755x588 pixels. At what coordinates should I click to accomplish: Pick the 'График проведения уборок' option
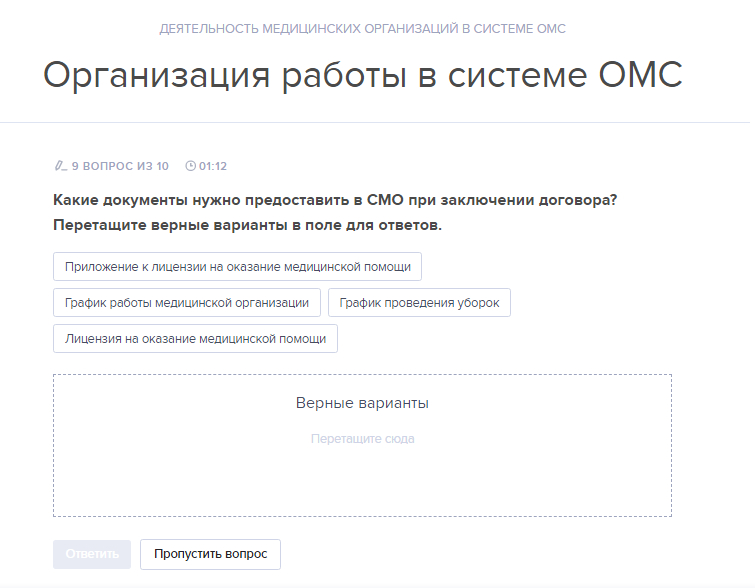tap(419, 303)
